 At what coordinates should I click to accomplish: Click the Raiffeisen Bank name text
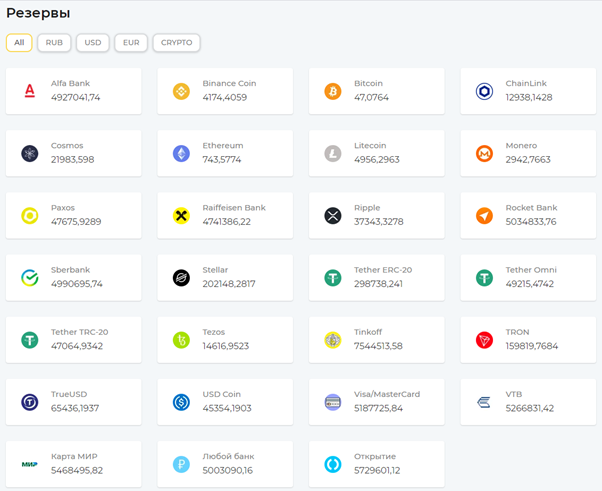pos(234,208)
